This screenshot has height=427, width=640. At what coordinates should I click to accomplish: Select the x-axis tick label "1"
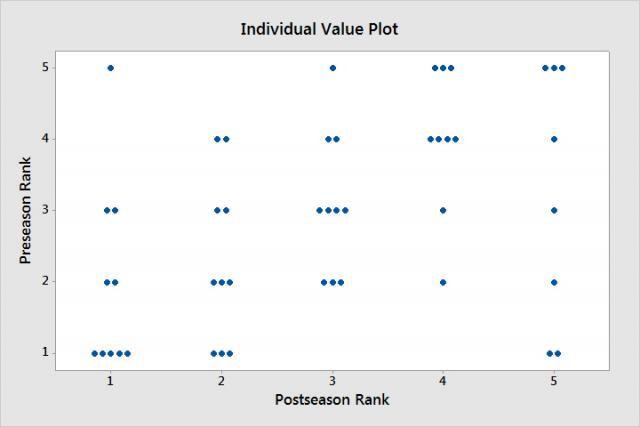110,381
